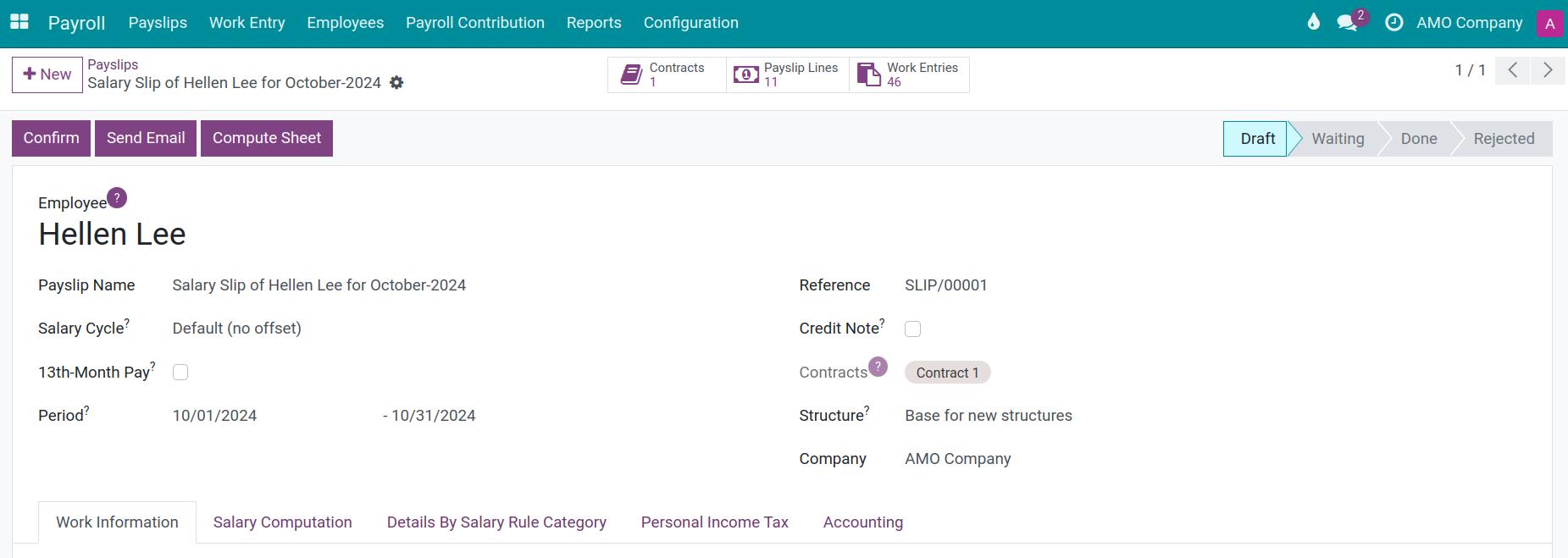Click the Payroll app title
The image size is (1568, 558).
click(x=76, y=23)
